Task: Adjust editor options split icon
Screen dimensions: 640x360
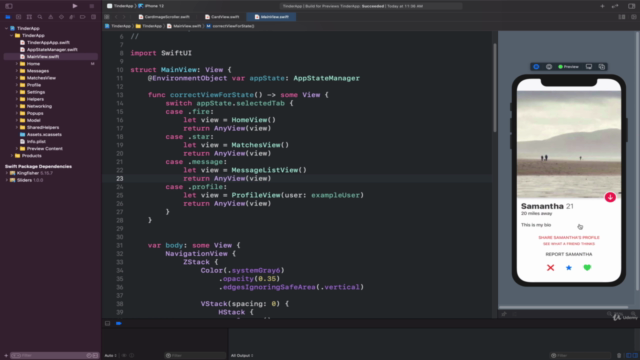Action: 622,17
